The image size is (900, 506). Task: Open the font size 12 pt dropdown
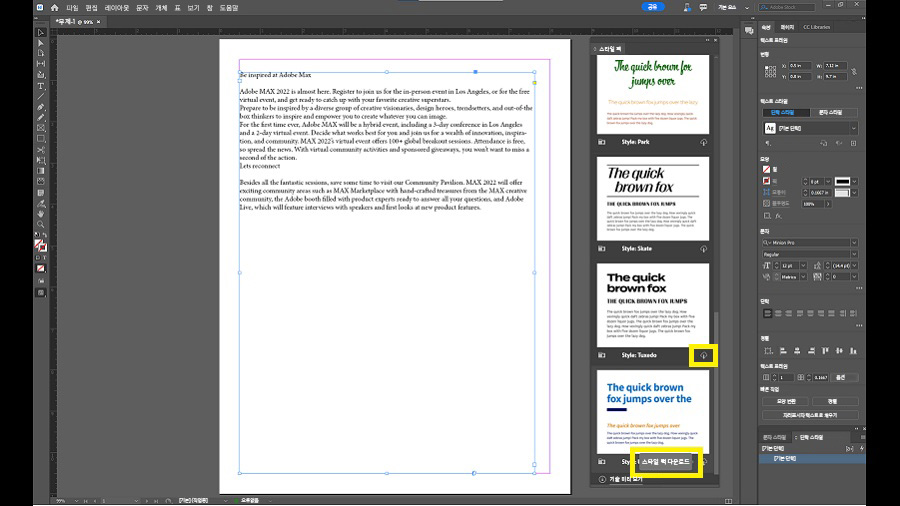point(803,266)
